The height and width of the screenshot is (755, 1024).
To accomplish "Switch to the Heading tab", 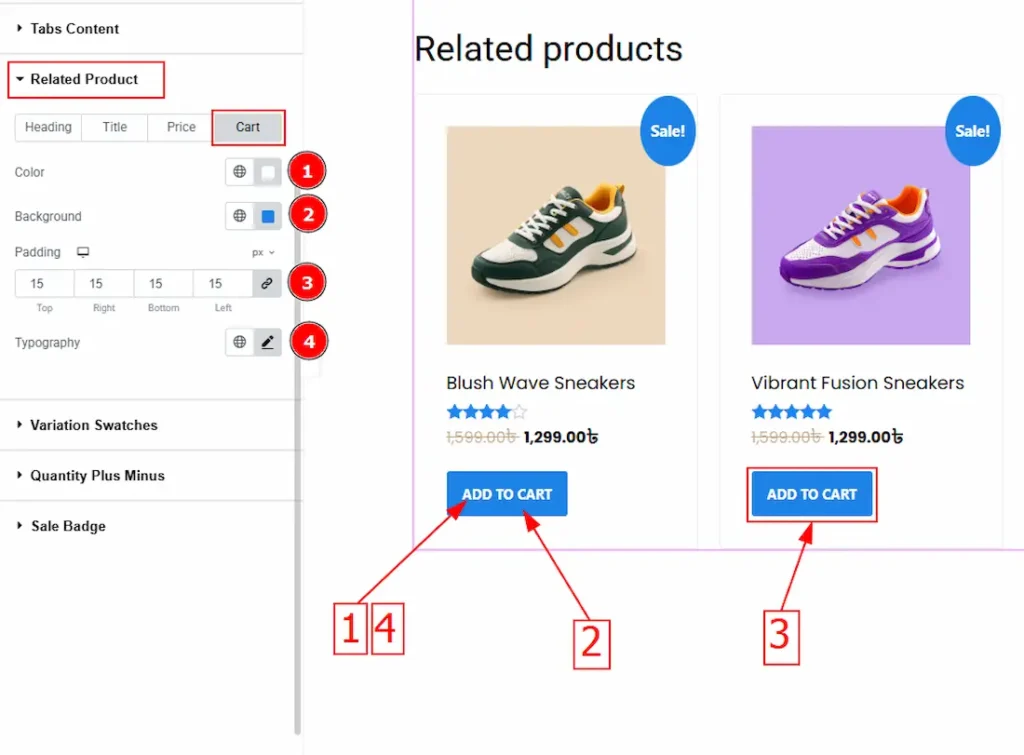I will point(48,127).
